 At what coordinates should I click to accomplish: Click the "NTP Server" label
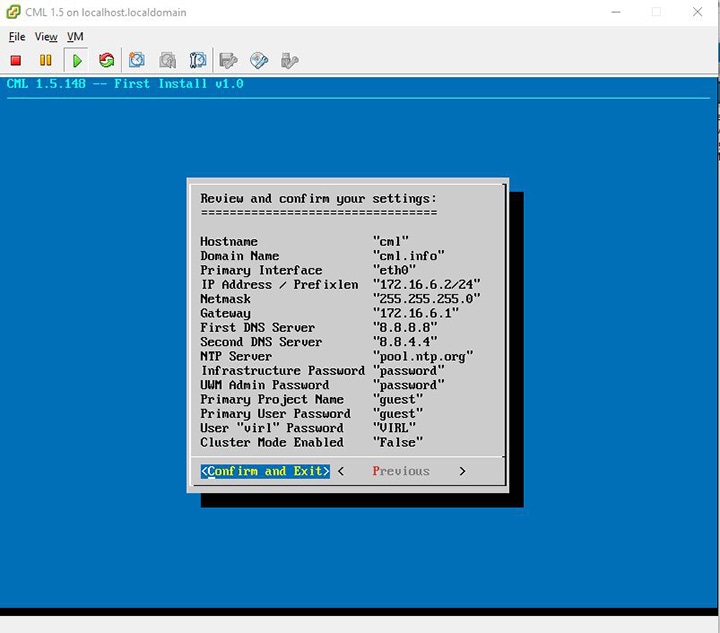click(236, 356)
